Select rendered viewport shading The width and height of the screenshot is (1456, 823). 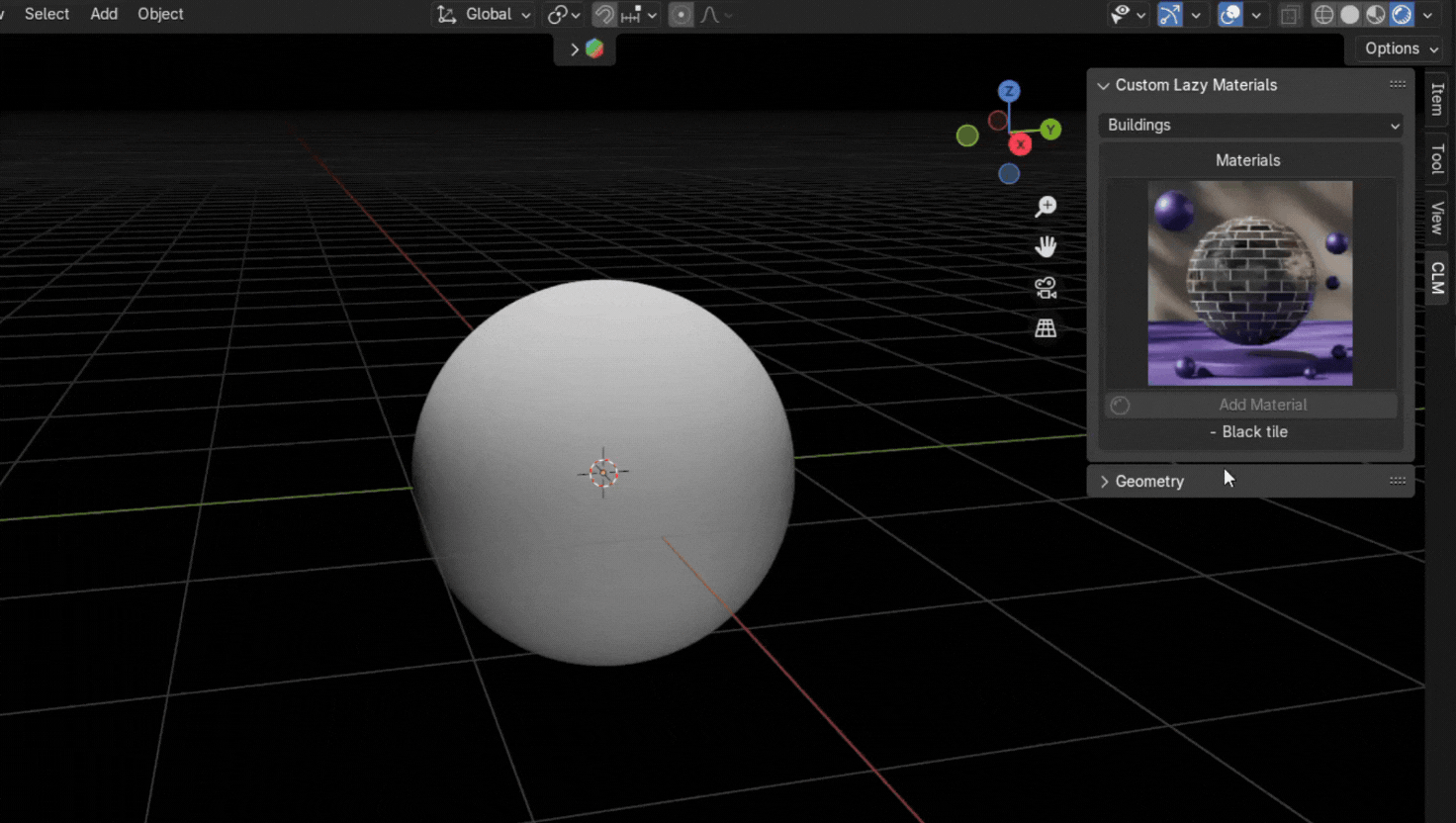(1402, 15)
